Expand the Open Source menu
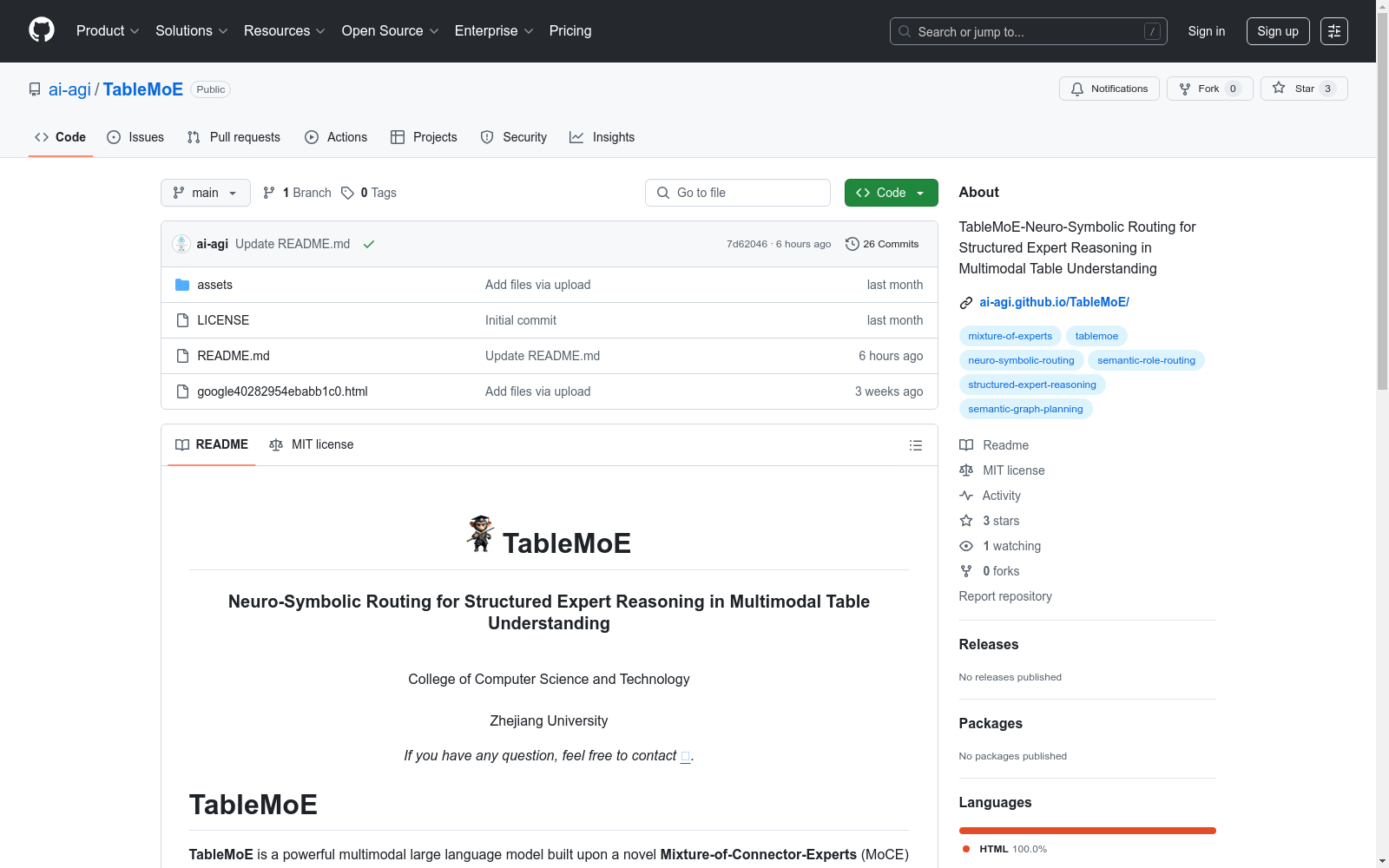 tap(391, 30)
